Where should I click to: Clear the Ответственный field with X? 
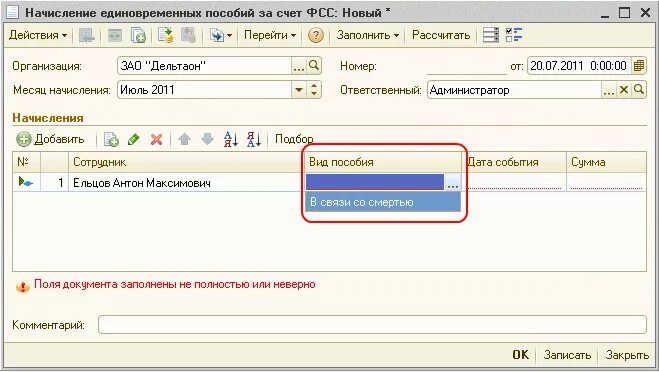624,90
